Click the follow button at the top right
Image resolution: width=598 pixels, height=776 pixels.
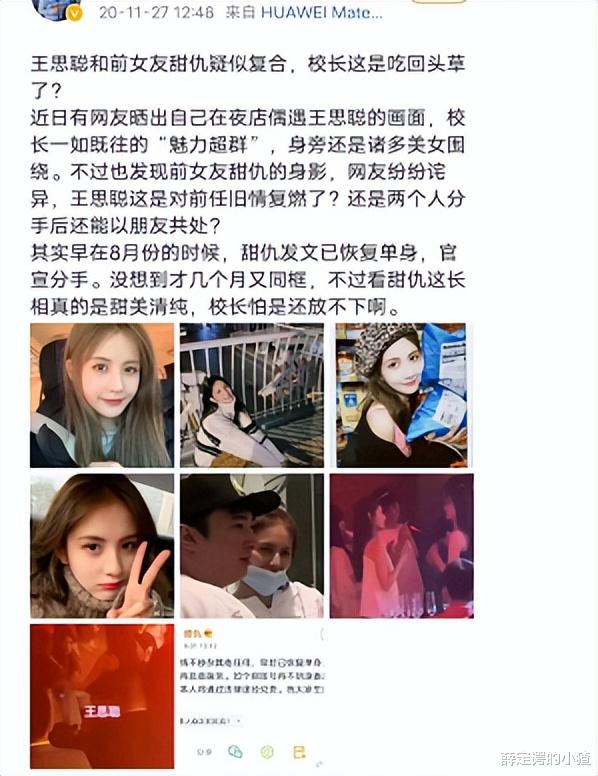[x=439, y=1]
